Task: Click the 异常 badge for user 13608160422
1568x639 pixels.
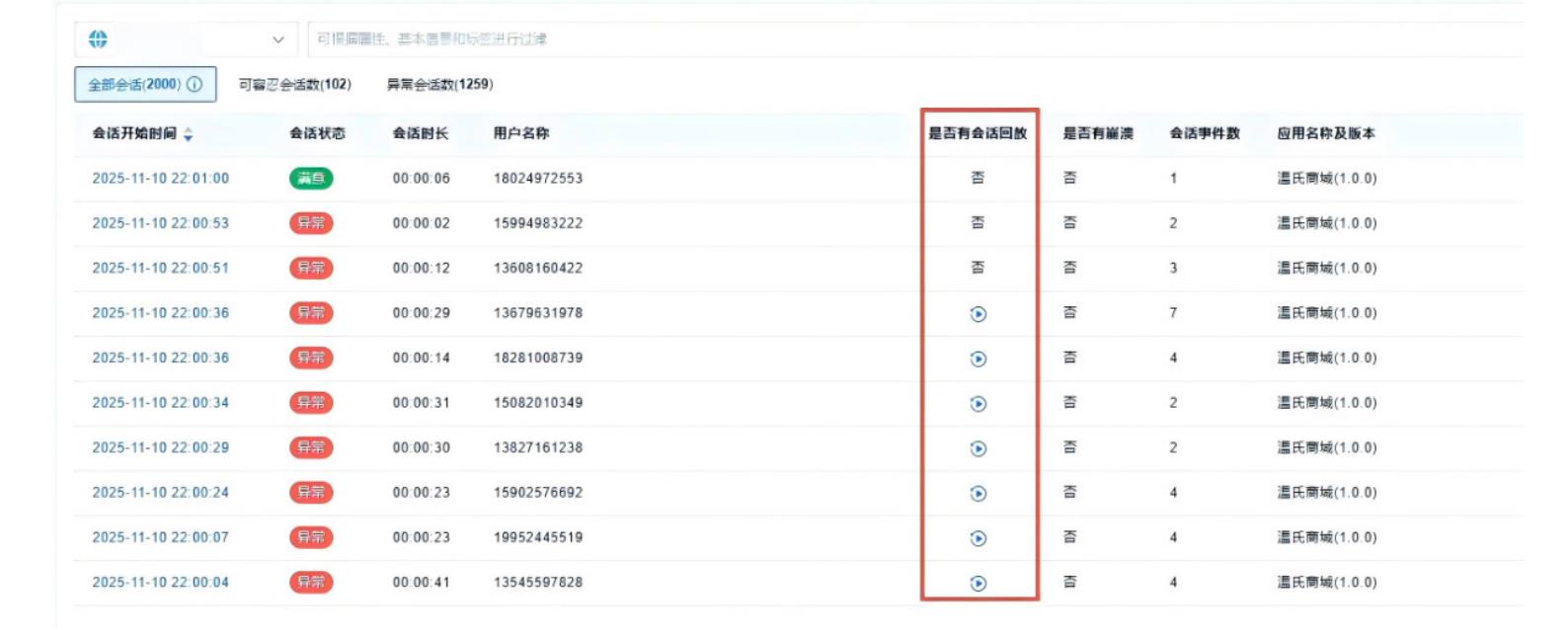Action: coord(311,269)
